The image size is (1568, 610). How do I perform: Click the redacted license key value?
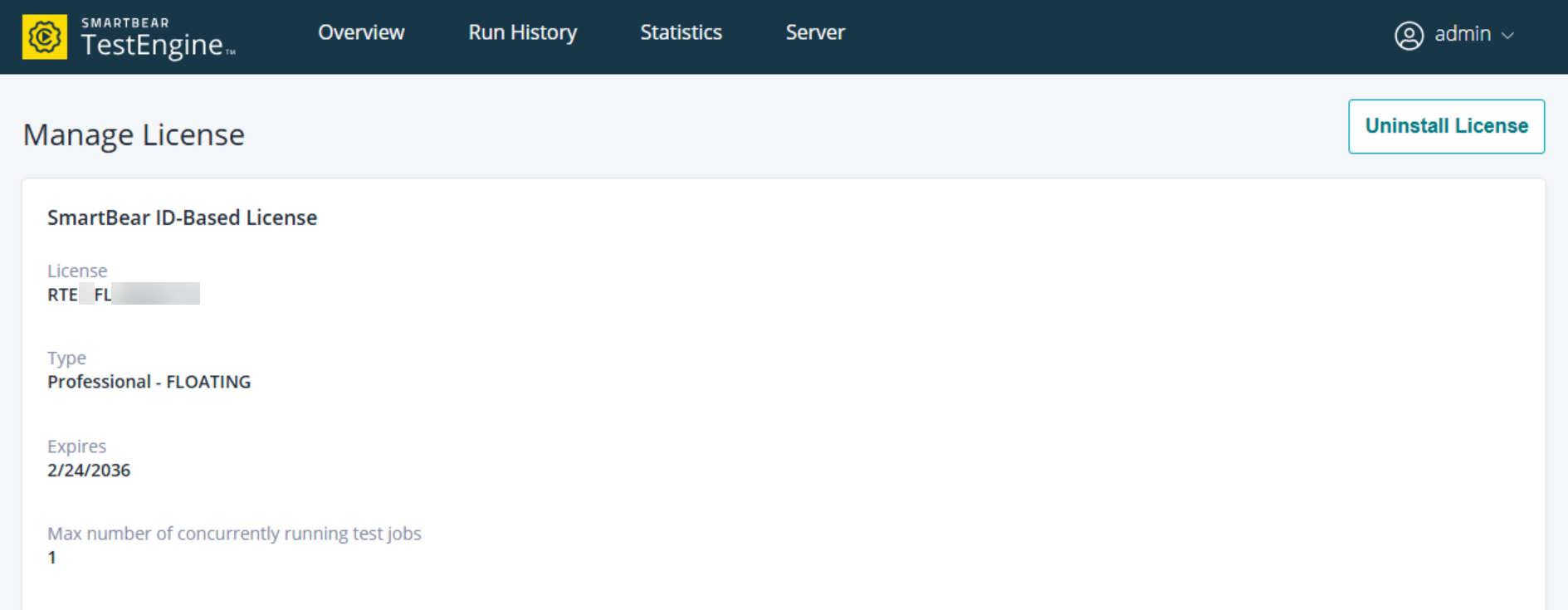124,294
